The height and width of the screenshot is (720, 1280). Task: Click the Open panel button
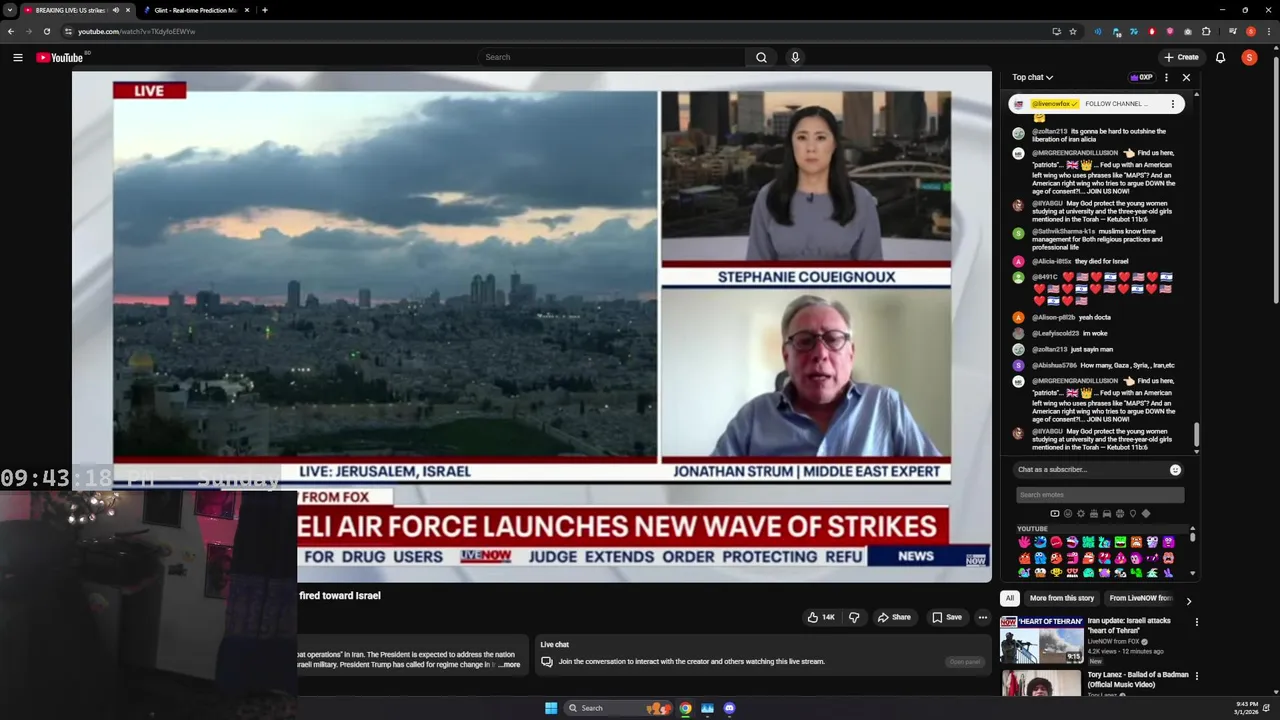click(x=965, y=662)
